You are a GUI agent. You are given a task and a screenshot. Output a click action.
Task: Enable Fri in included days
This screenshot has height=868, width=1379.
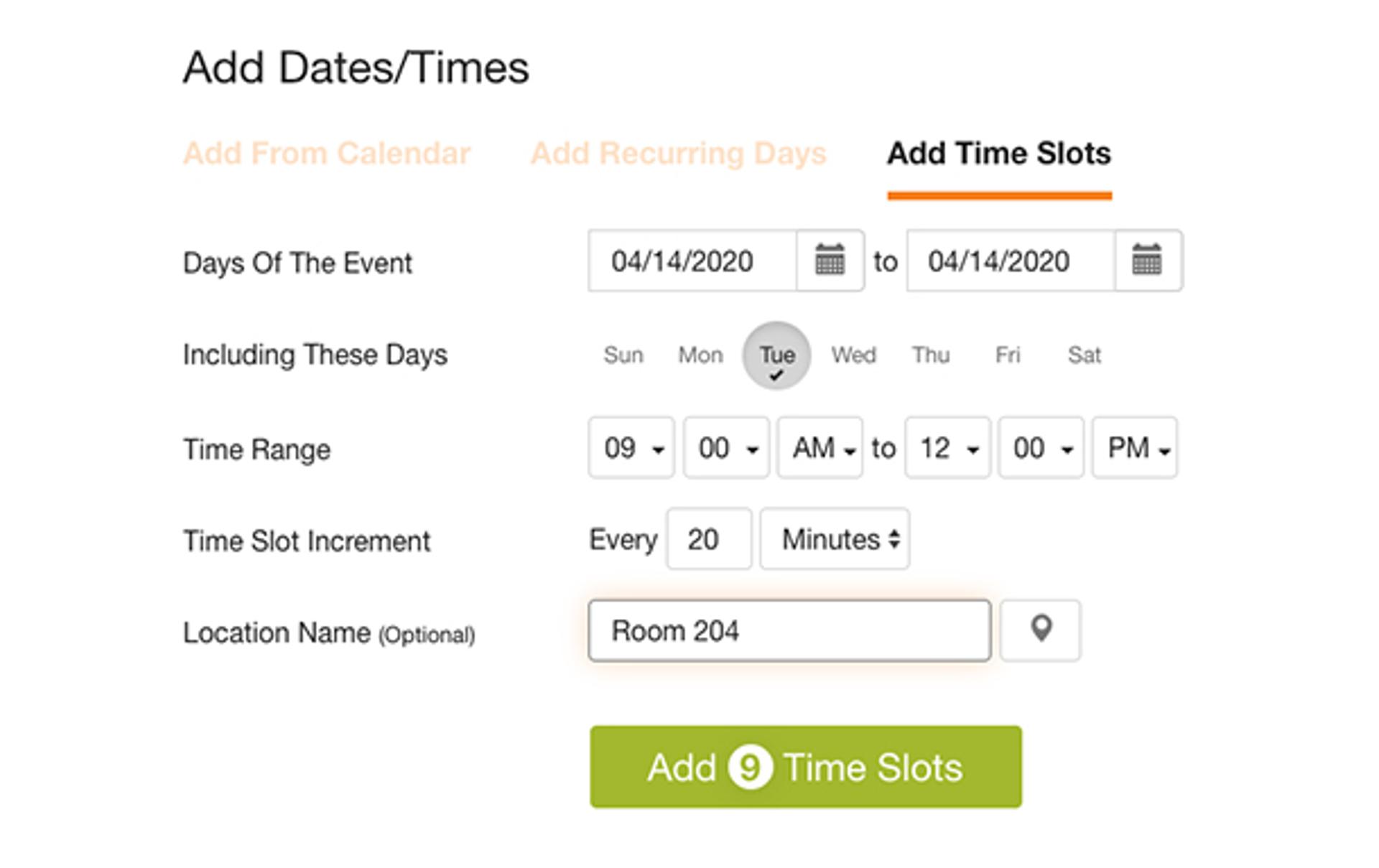point(1007,355)
